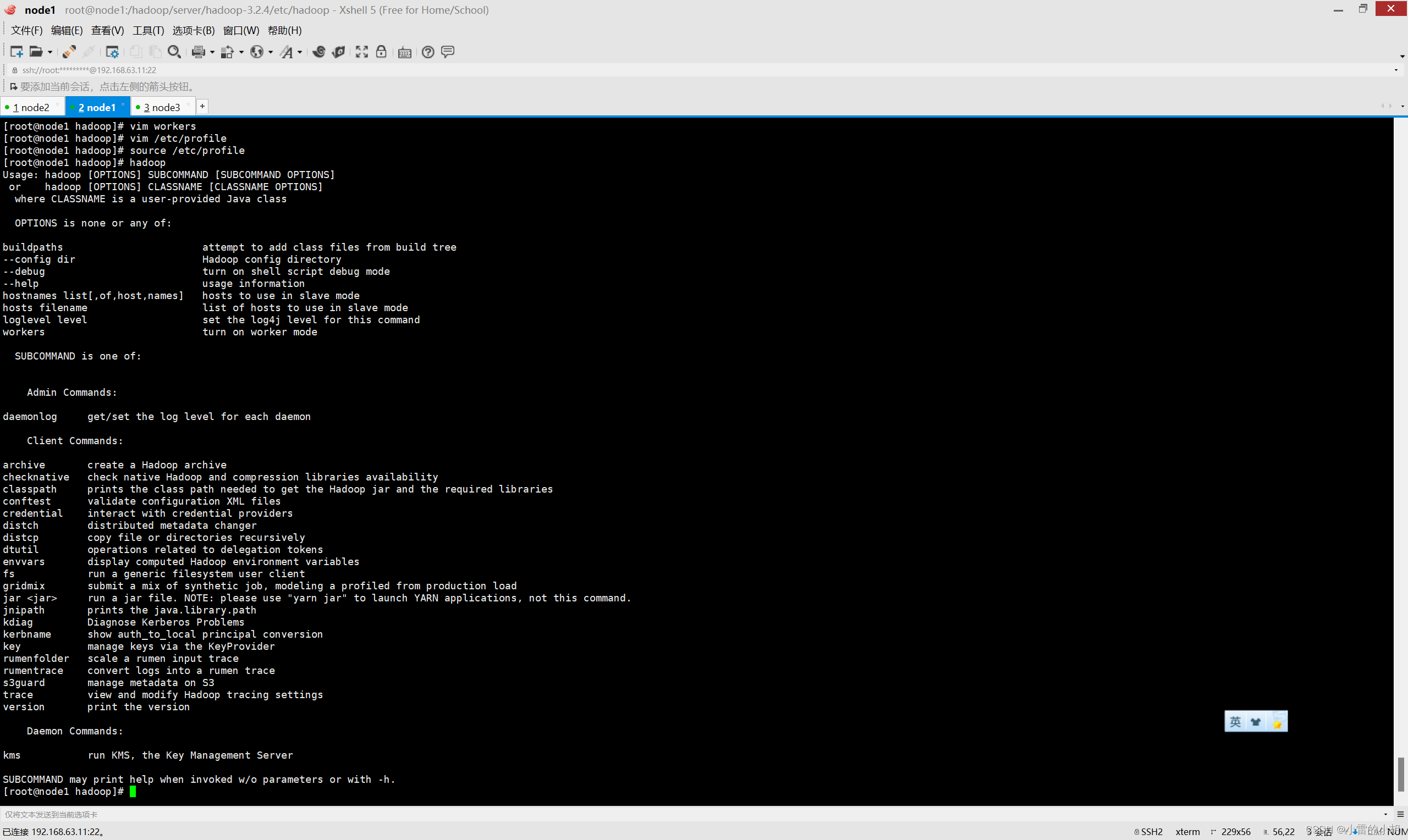Click the paste toolbar icon
Viewport: 1408px width, 840px height.
pyautogui.click(x=155, y=52)
